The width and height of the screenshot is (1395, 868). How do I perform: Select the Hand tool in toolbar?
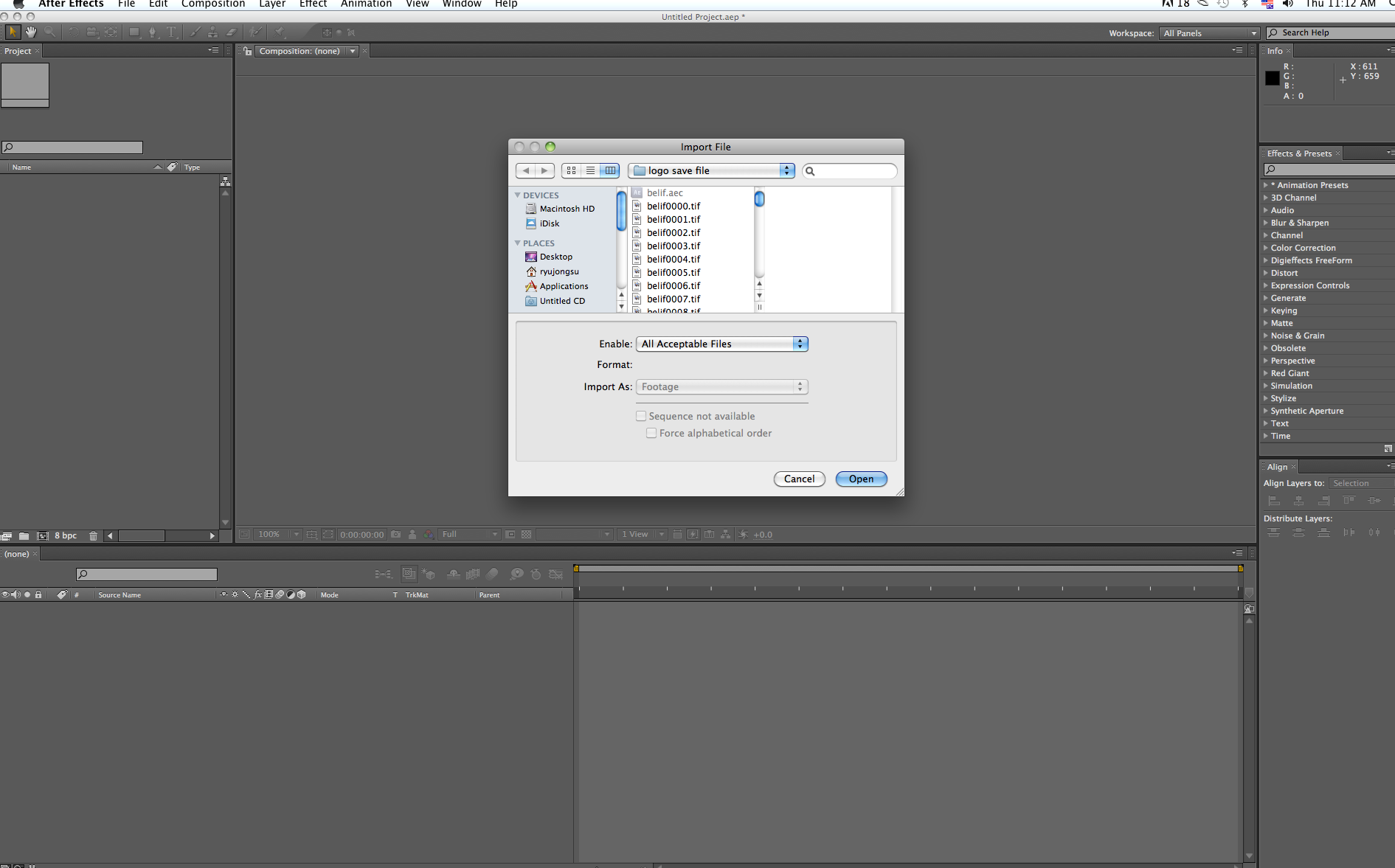click(31, 32)
